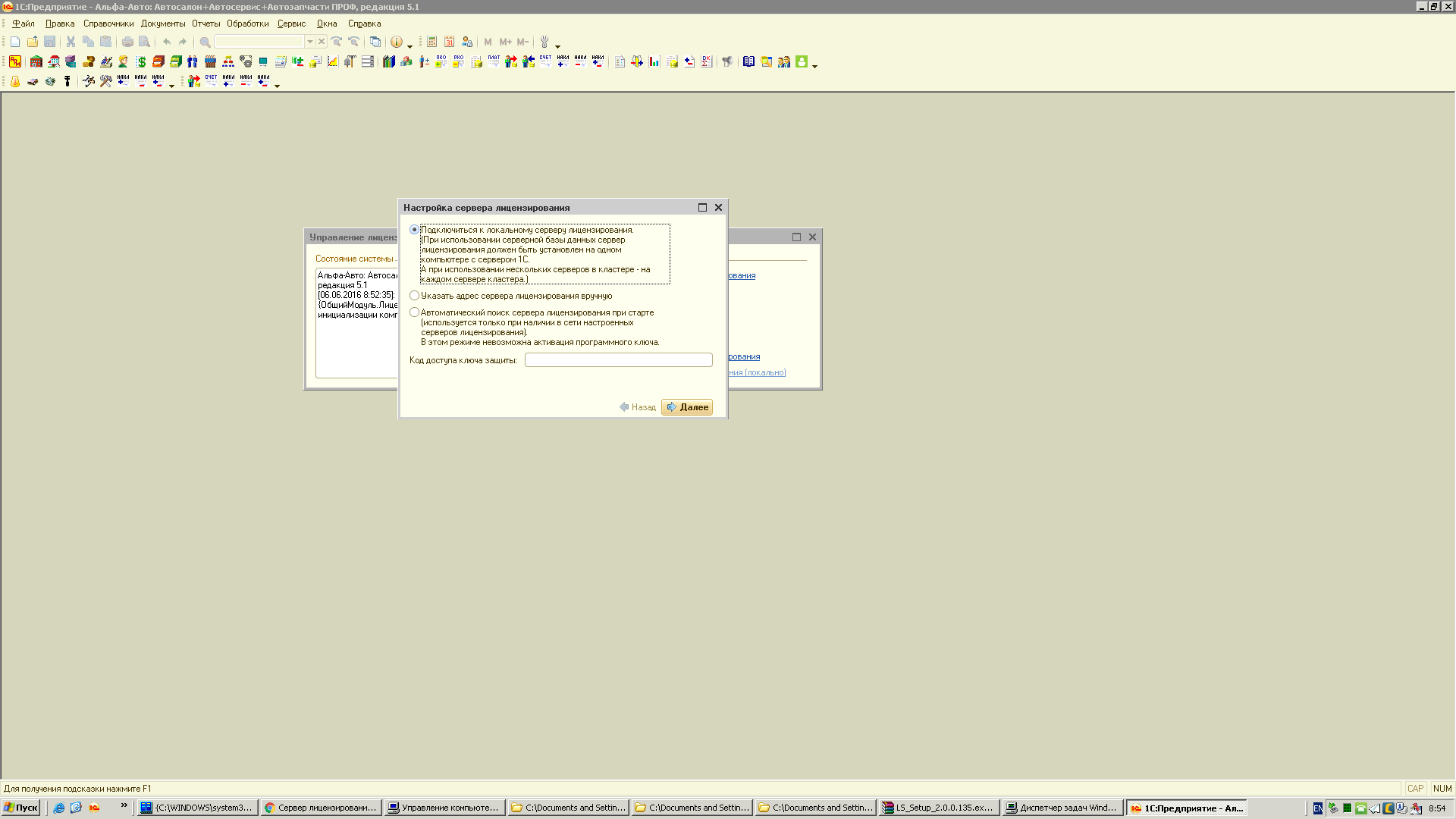Open the Правка menu
The image size is (1456, 819).
60,24
